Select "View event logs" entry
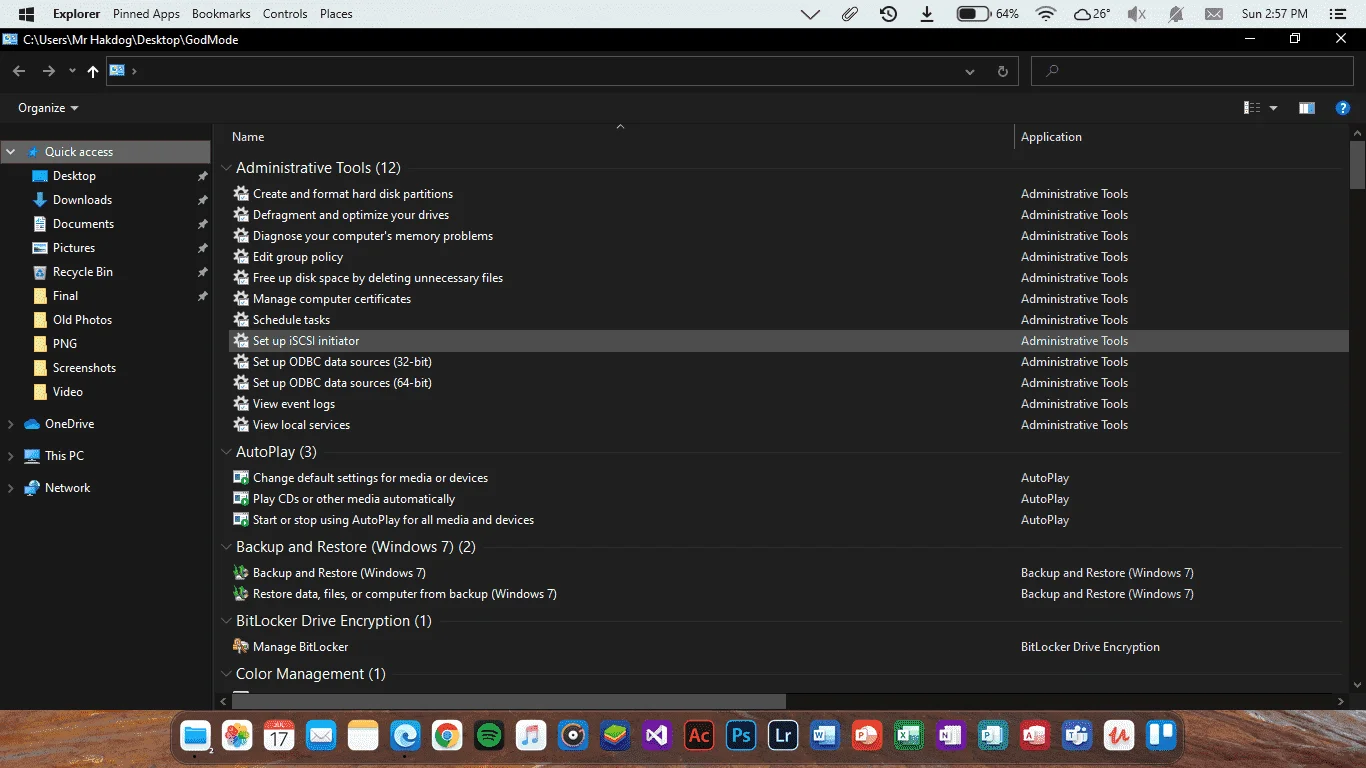1366x768 pixels. pyautogui.click(x=294, y=404)
